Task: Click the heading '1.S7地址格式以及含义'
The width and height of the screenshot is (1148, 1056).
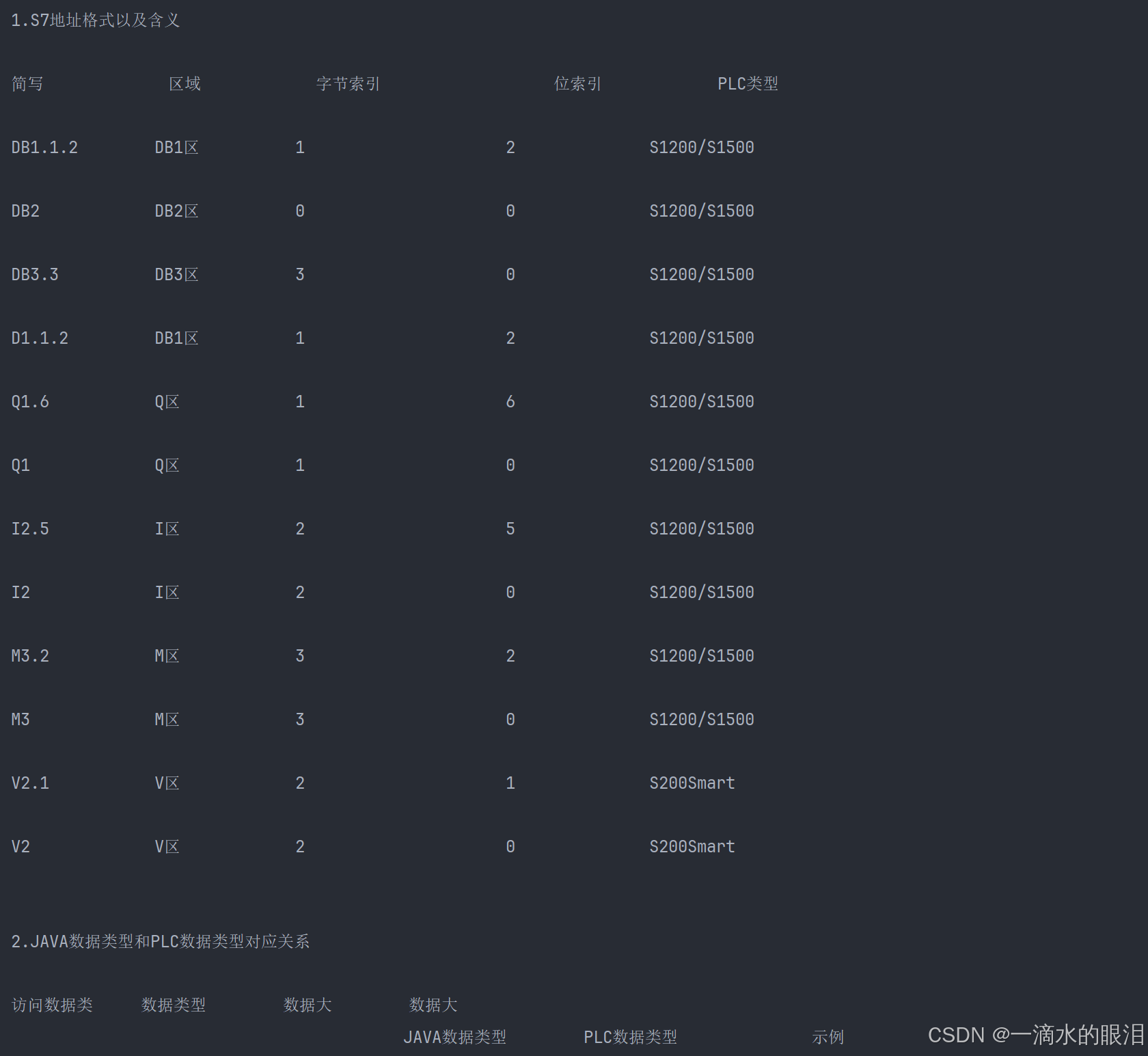Action: click(96, 21)
